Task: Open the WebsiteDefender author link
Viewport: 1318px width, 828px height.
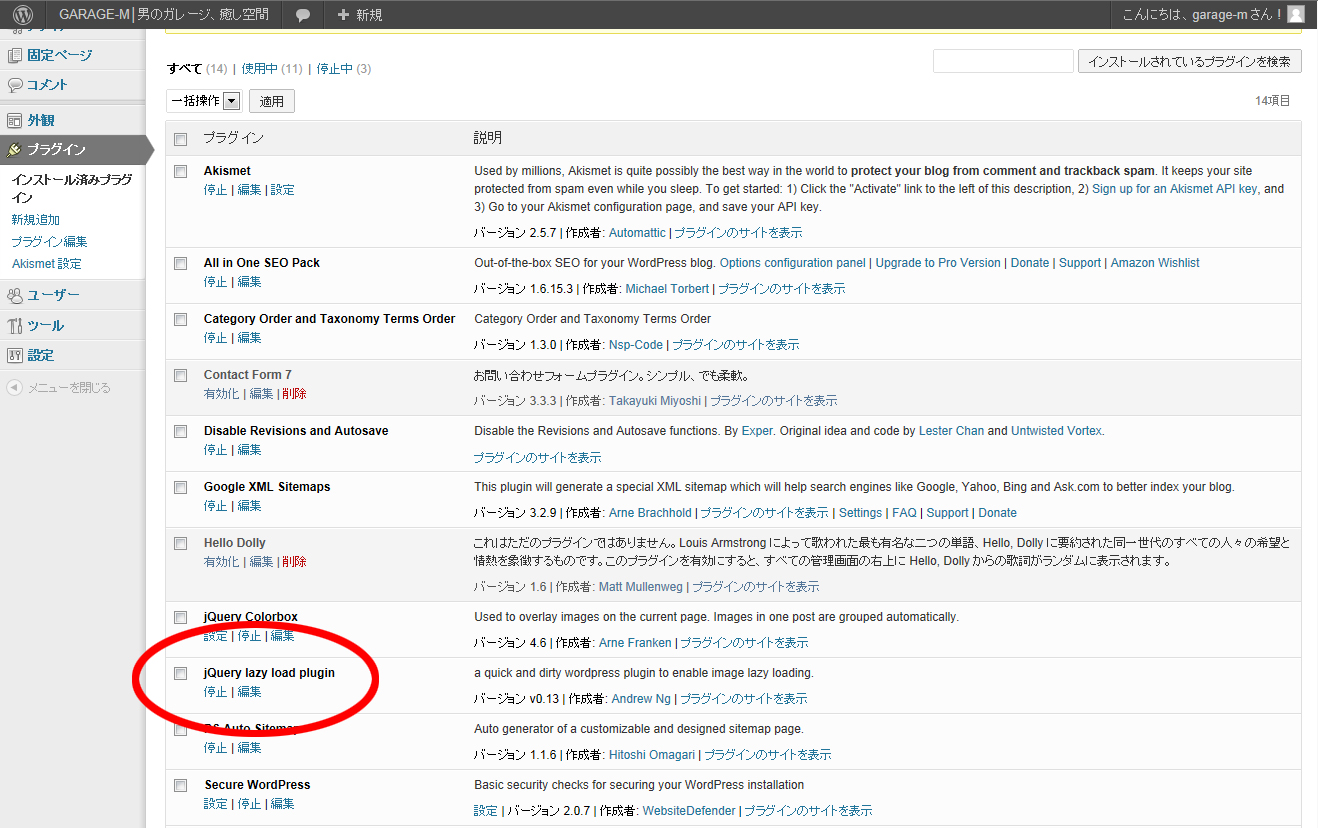Action: click(689, 811)
